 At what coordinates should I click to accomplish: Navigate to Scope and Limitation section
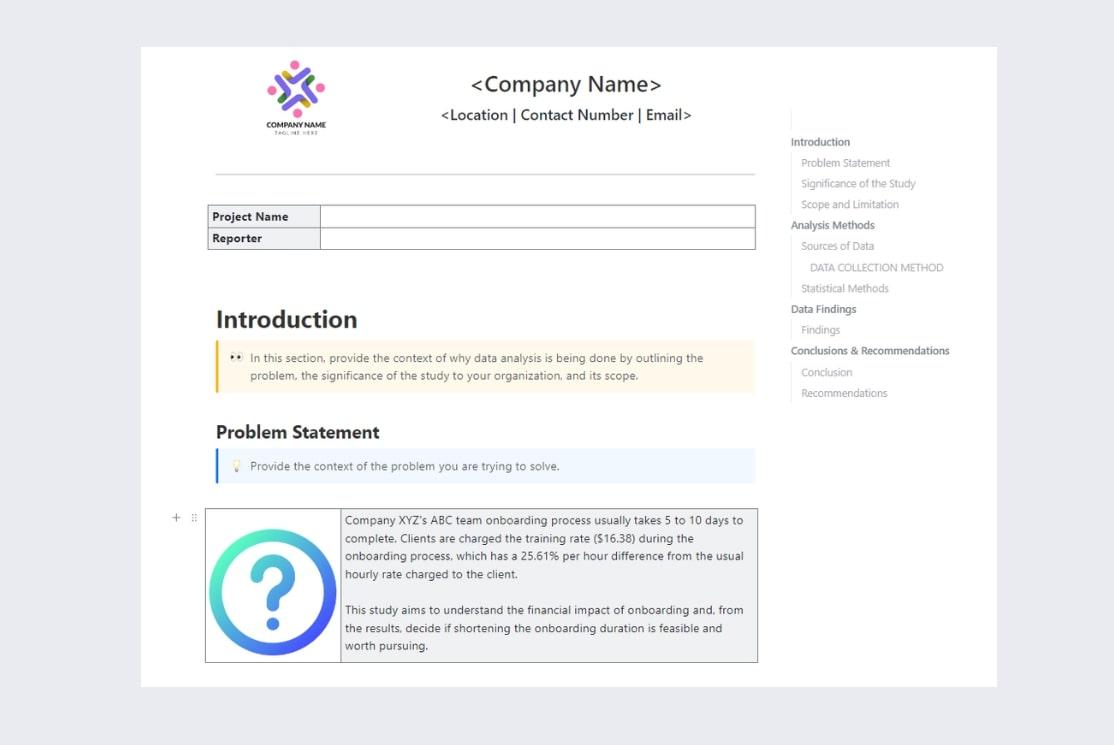click(849, 205)
